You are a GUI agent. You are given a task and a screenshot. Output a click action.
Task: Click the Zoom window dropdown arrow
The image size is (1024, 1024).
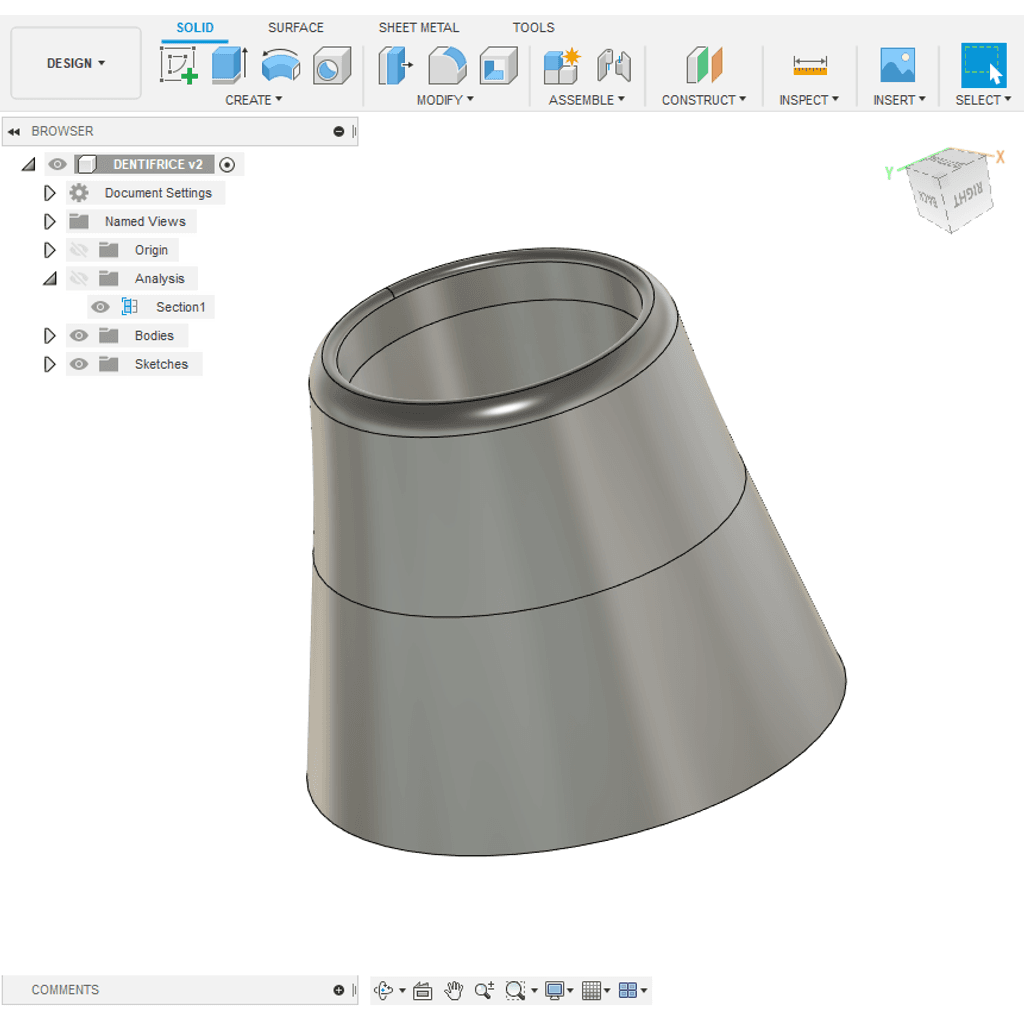pos(534,991)
